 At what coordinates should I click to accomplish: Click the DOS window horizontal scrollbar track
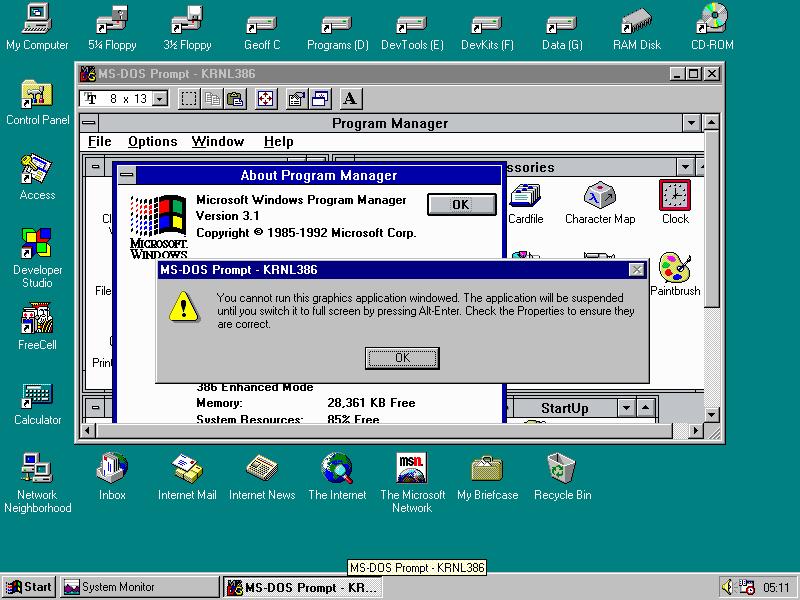click(400, 431)
